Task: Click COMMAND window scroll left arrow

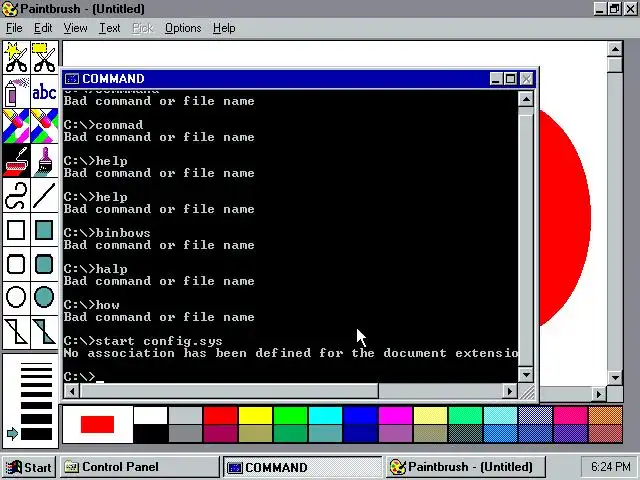Action: tap(72, 391)
